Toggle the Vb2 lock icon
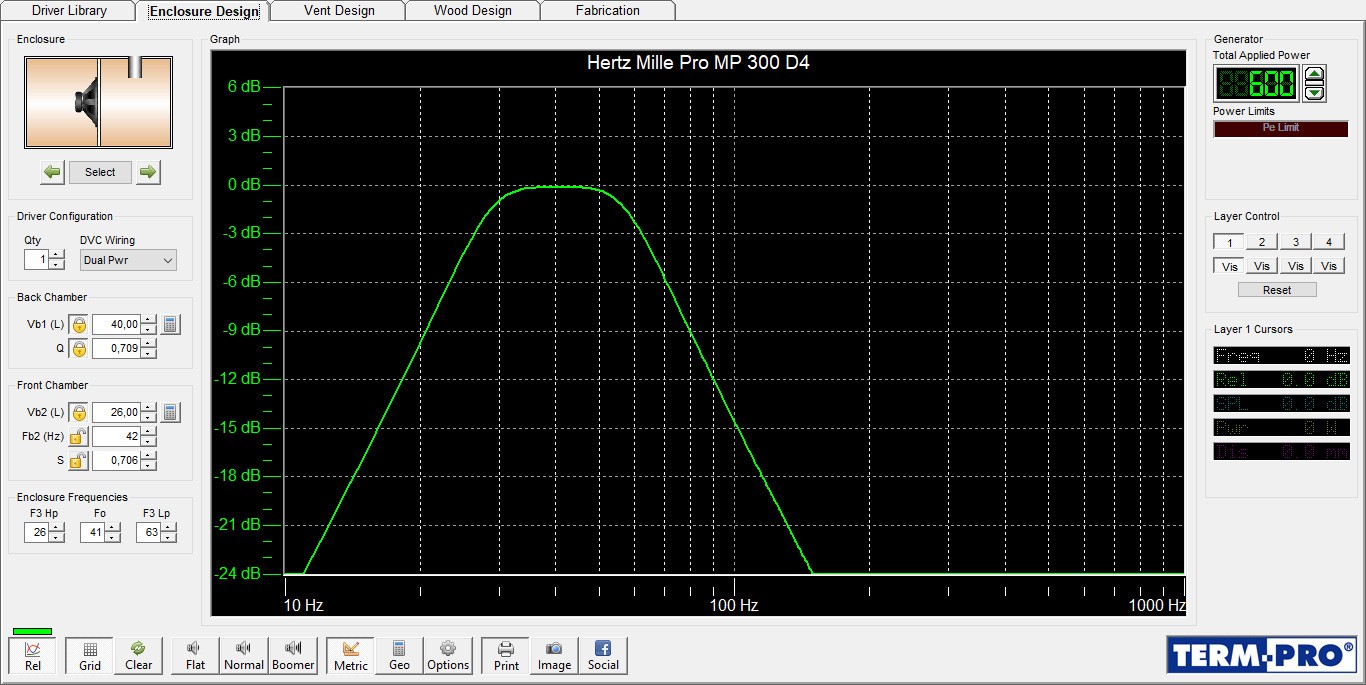The height and width of the screenshot is (685, 1366). (79, 413)
